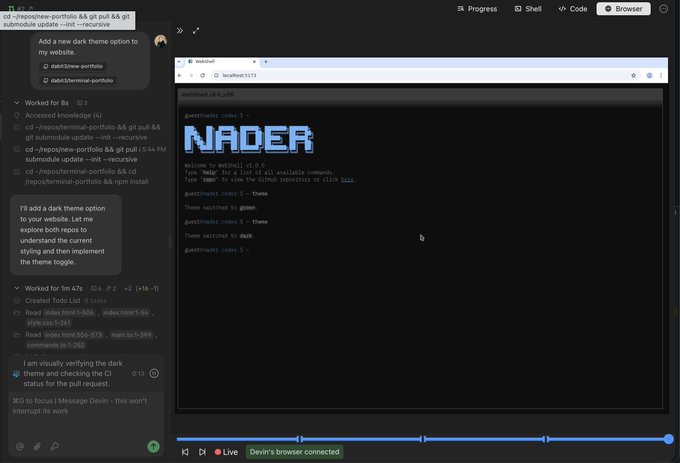This screenshot has width=680, height=463.
Task: Open the dabit3/terminal-portfolio repo chip
Action: point(78,80)
